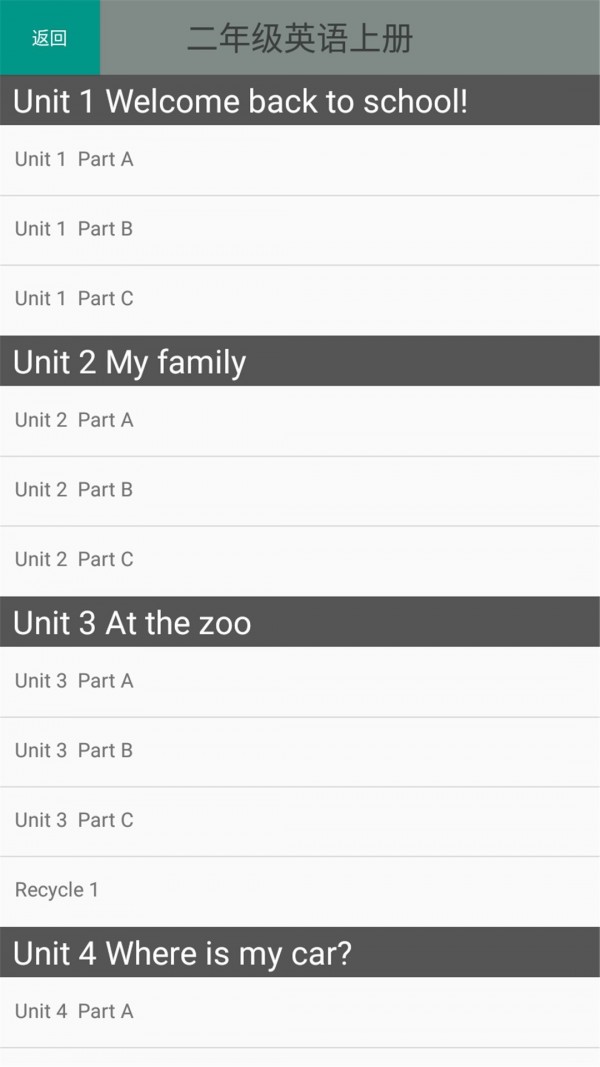Tap the Recycle 1 row's empty area
Screen dimensions: 600x1067
400,890
